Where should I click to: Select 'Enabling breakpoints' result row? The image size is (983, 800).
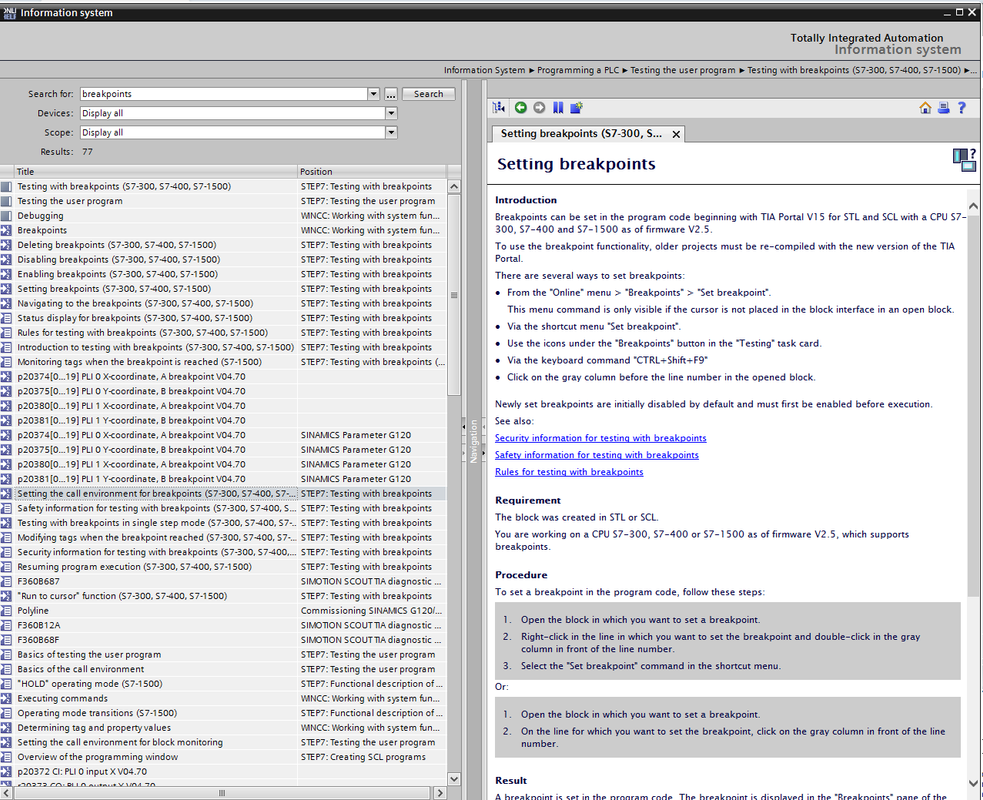point(224,274)
